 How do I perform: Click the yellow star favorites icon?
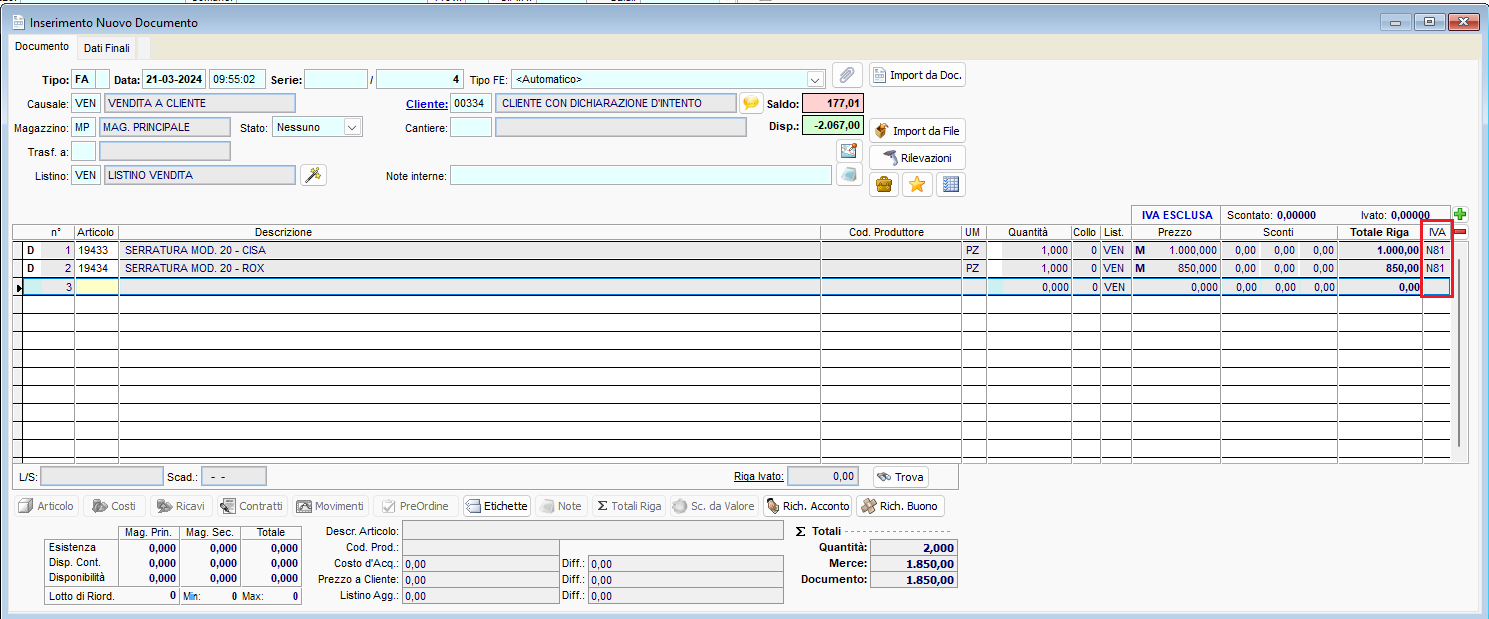click(917, 184)
